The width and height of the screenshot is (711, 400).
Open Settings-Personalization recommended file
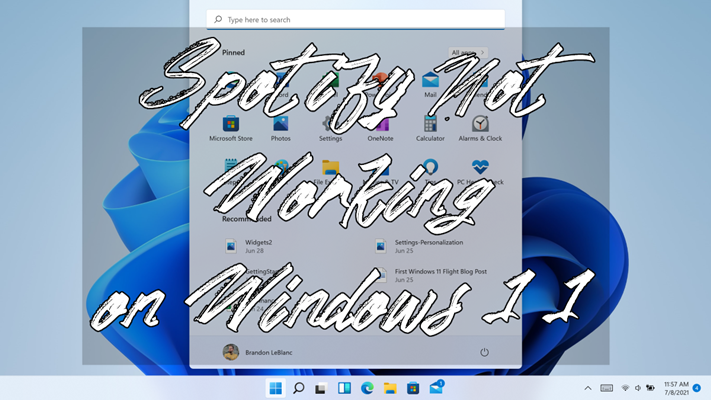(419, 246)
